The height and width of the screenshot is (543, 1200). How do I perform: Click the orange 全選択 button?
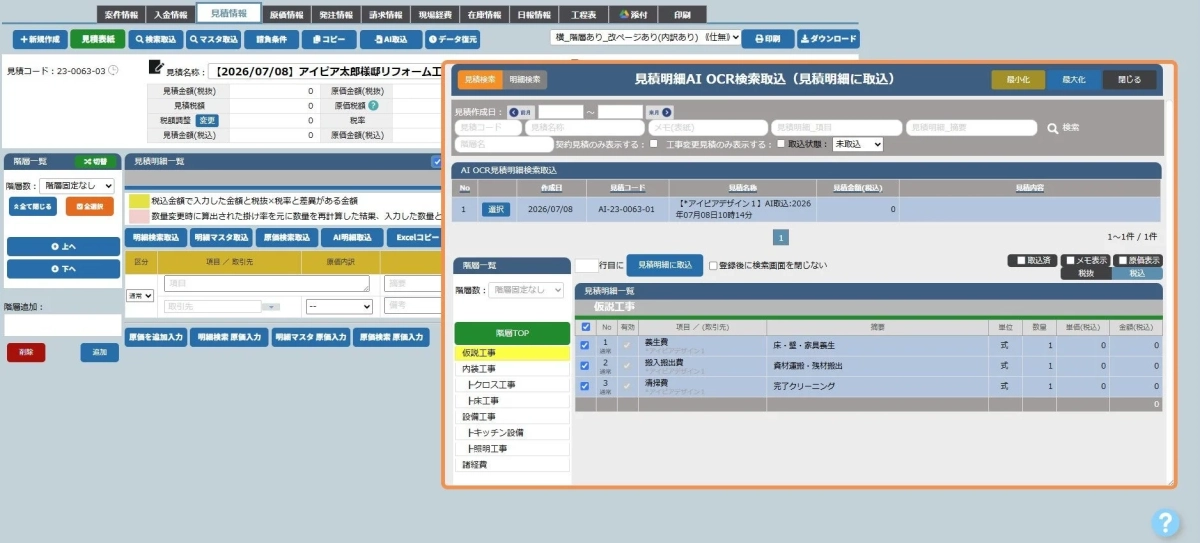tap(89, 206)
